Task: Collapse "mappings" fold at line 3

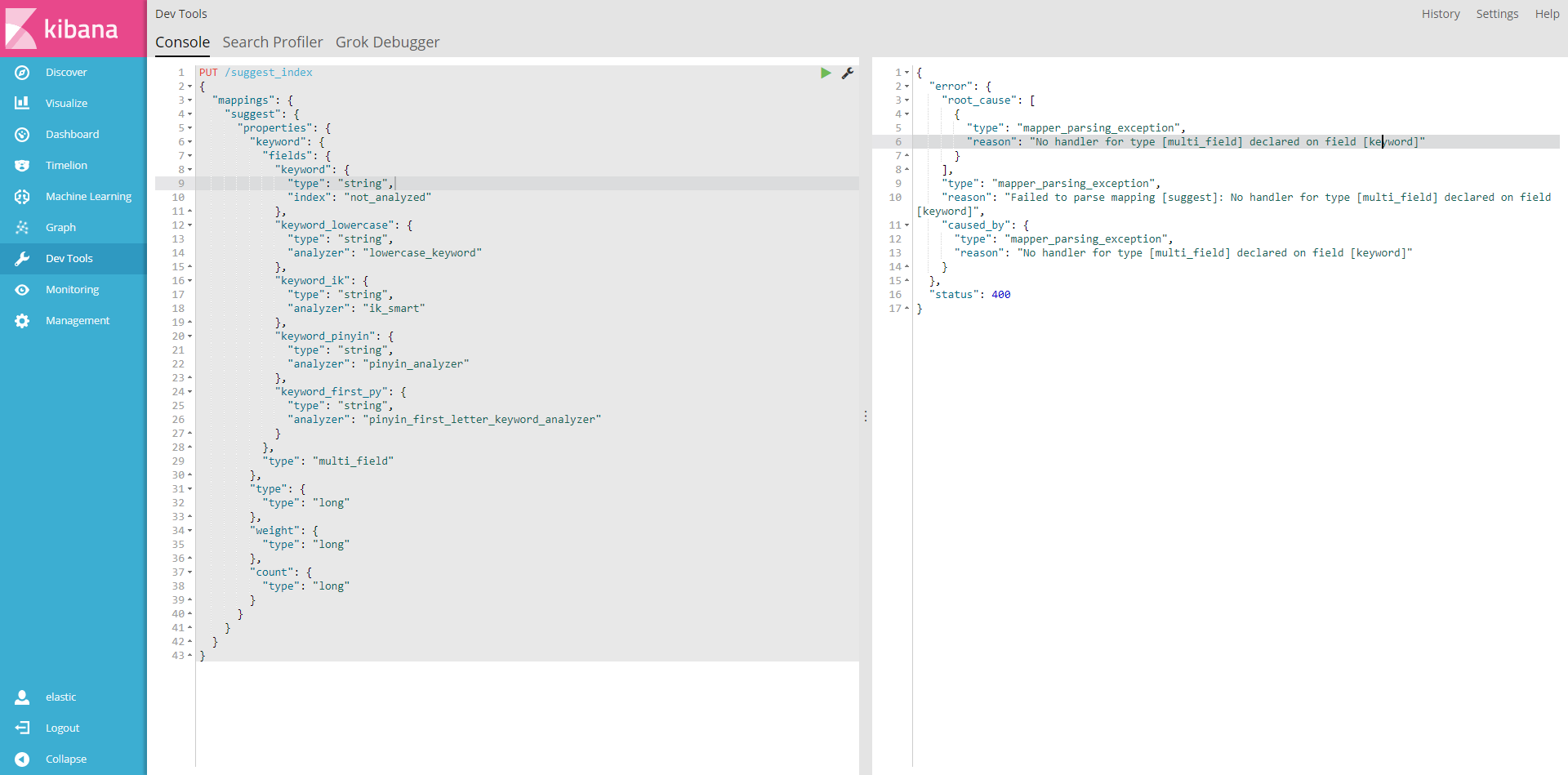Action: 190,100
